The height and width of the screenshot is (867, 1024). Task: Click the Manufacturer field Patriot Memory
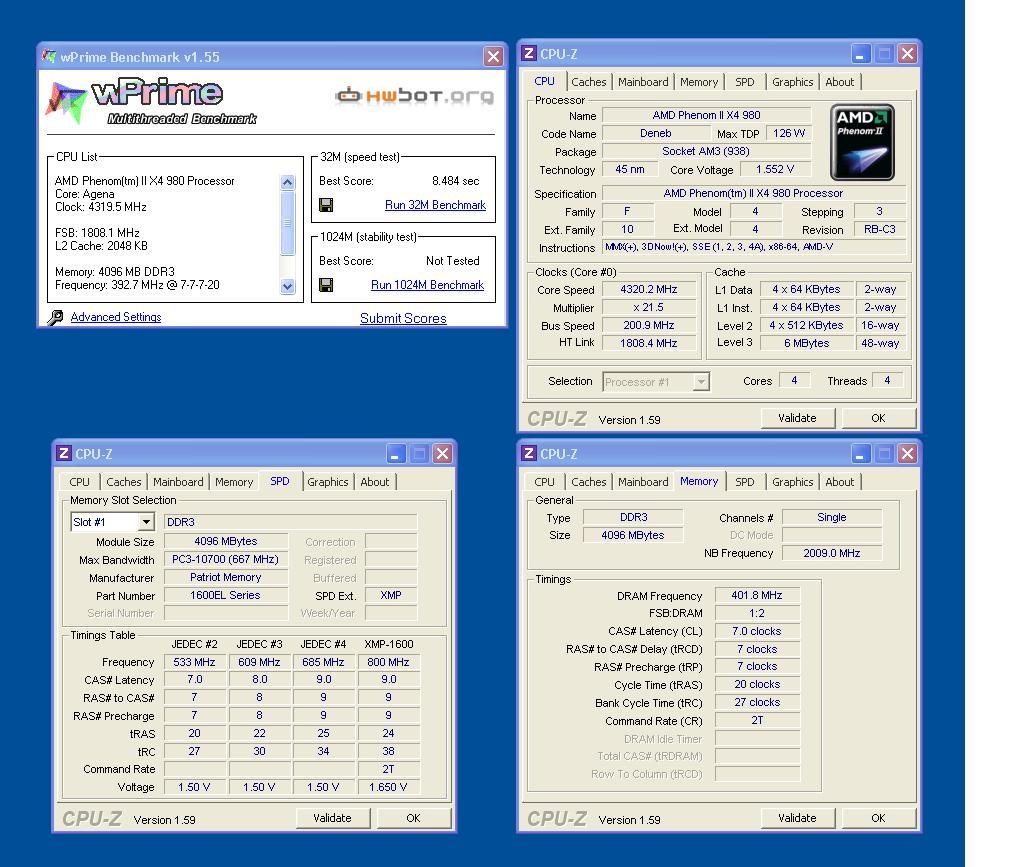pyautogui.click(x=225, y=578)
